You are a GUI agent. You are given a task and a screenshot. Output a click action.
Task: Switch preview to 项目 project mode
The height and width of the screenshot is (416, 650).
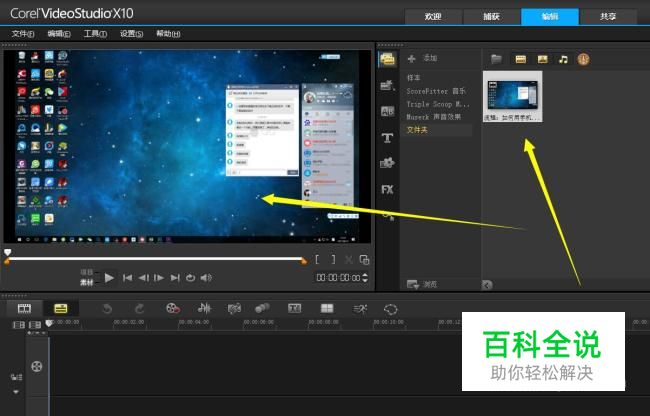[86, 272]
